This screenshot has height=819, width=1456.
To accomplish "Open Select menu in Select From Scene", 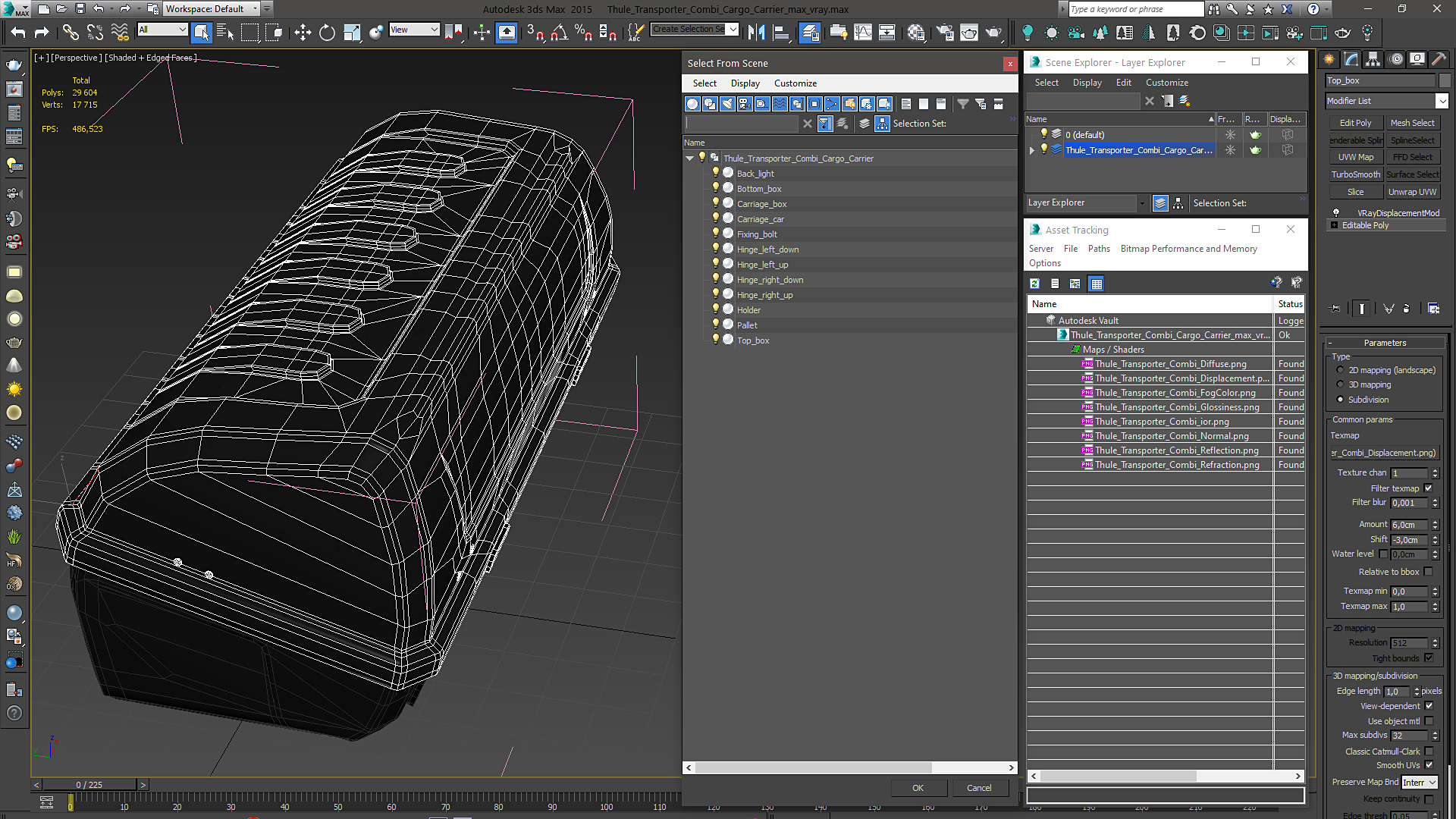I will 704,83.
